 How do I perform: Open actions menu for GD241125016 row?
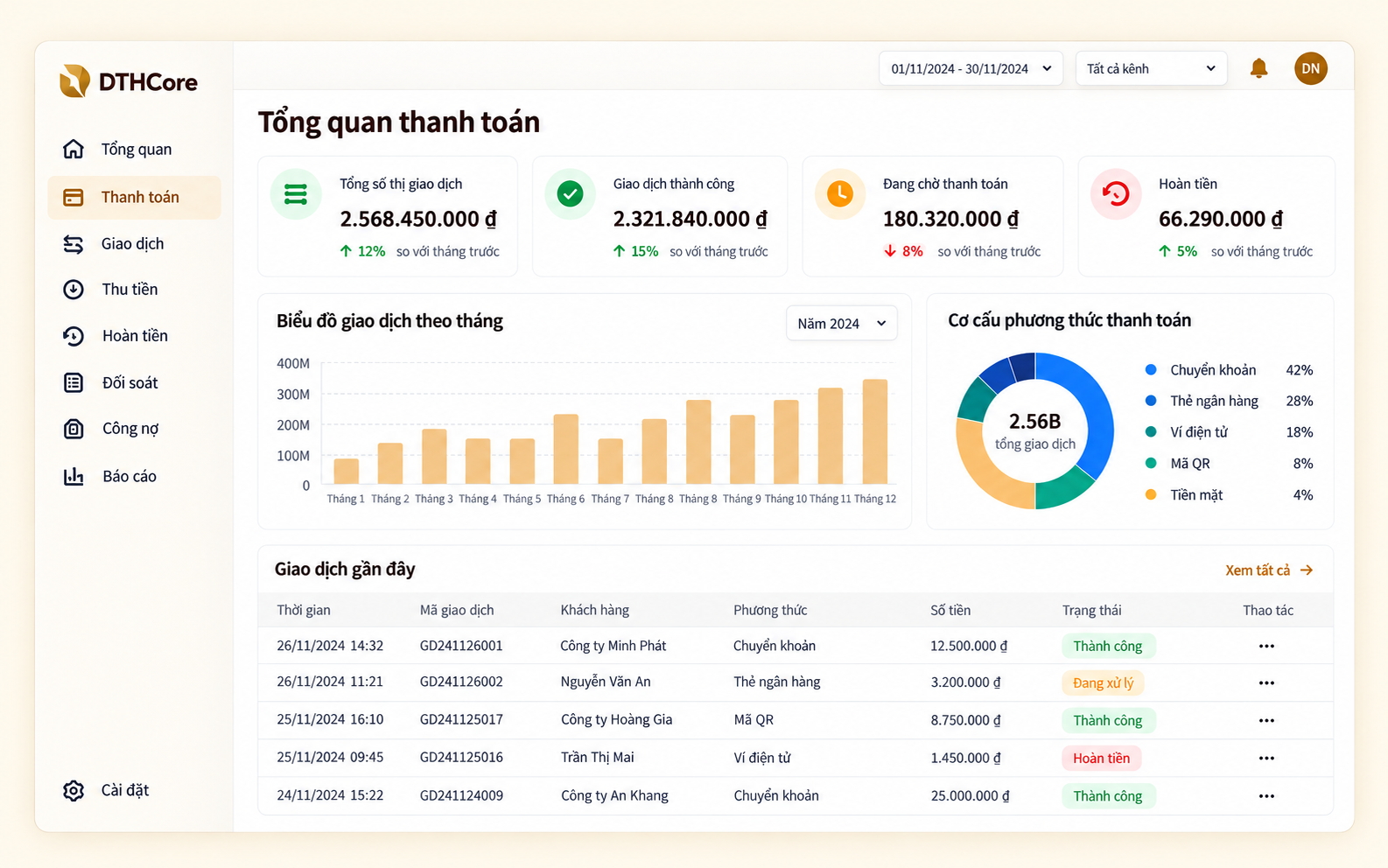[1266, 758]
